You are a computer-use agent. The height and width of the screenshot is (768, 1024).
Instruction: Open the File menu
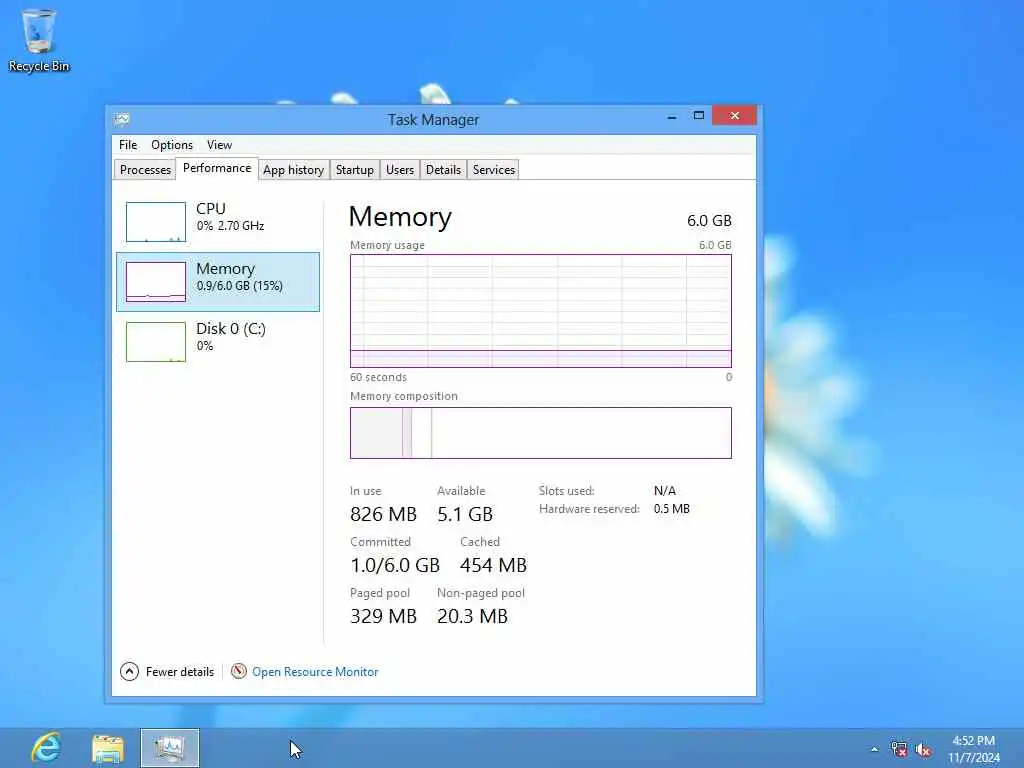coord(128,145)
